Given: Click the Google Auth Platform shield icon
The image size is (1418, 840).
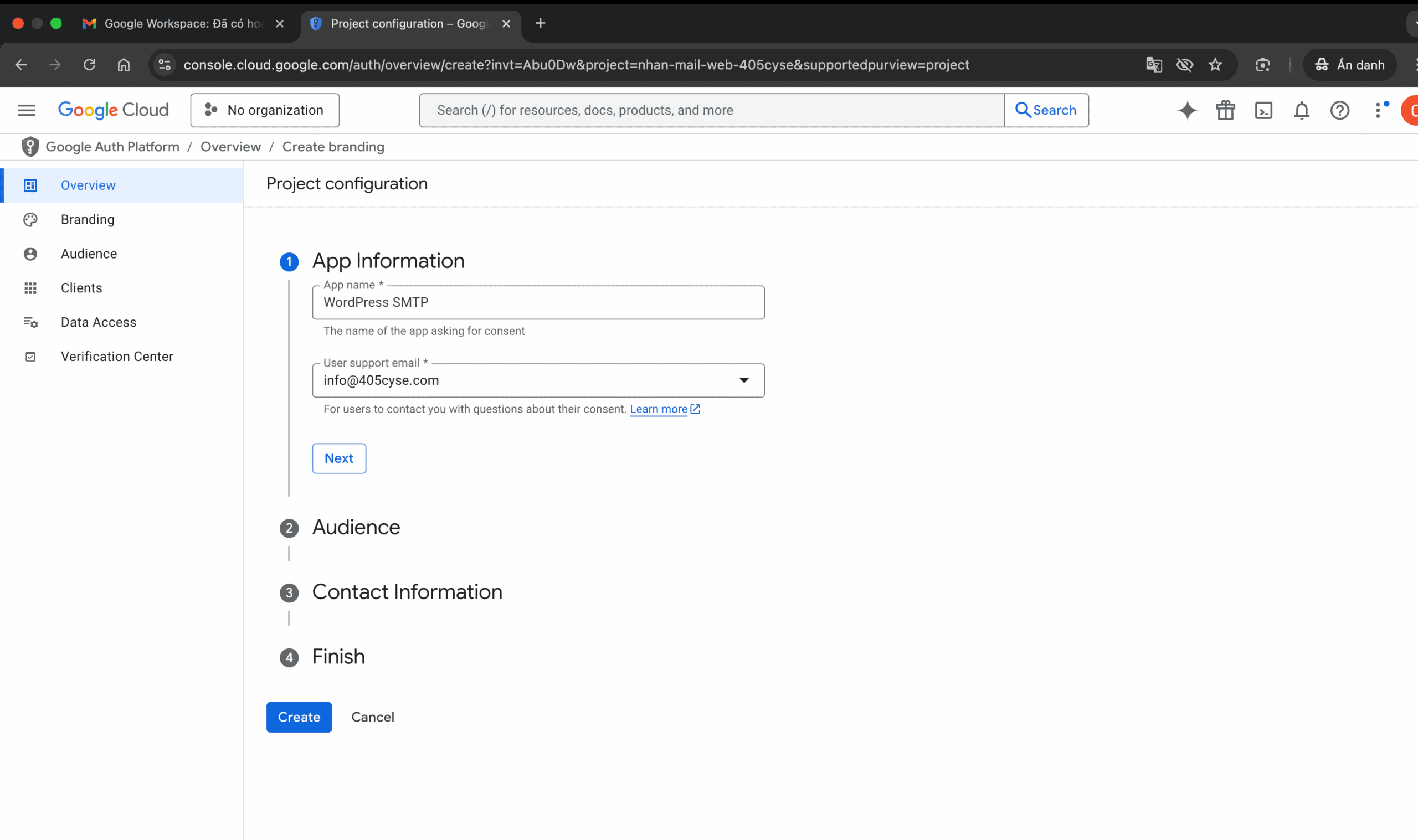Looking at the screenshot, I should pos(30,147).
